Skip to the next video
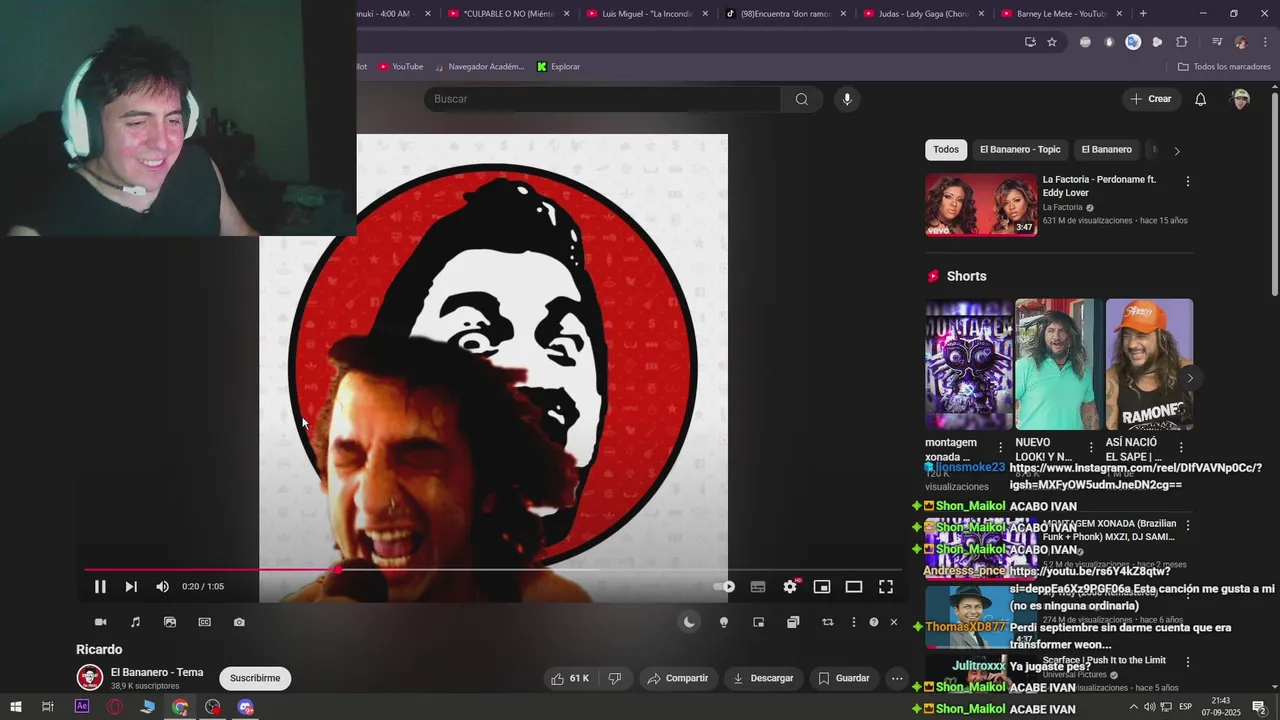 131,587
